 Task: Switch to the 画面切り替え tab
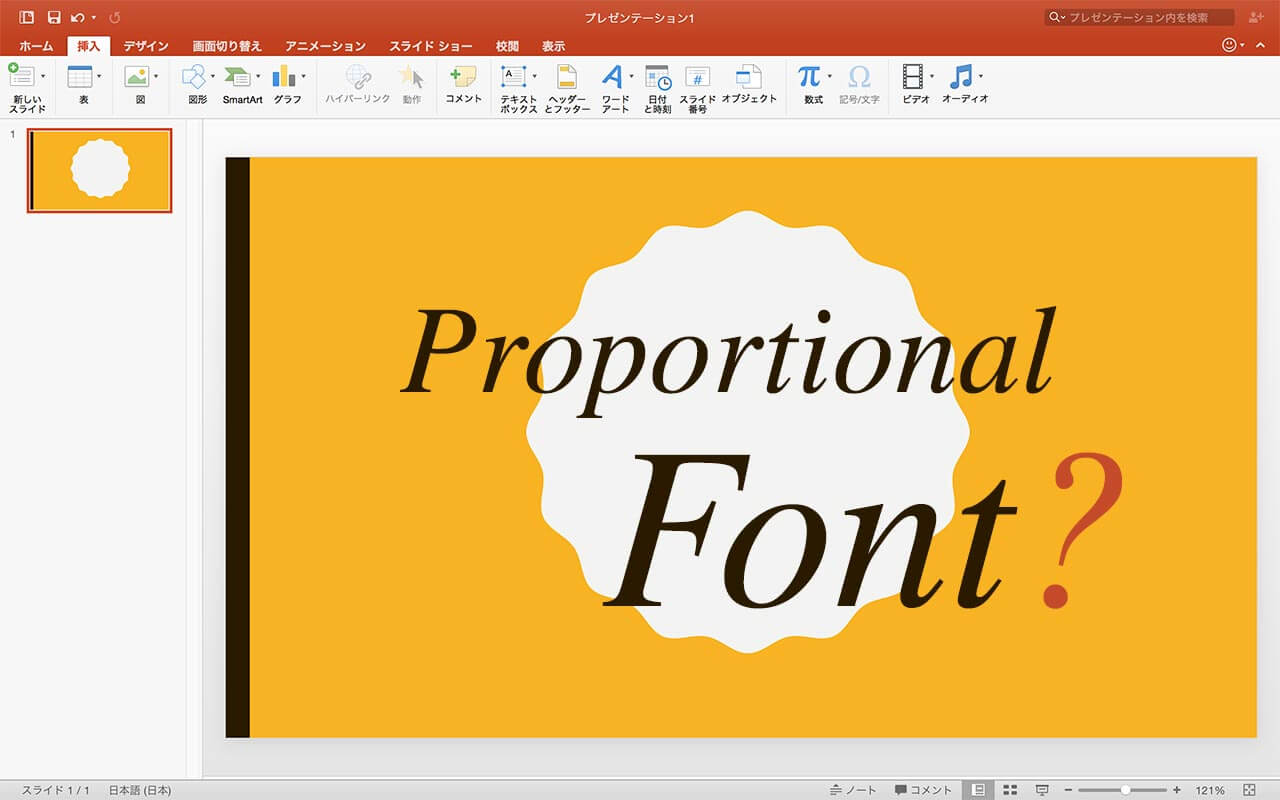point(227,46)
